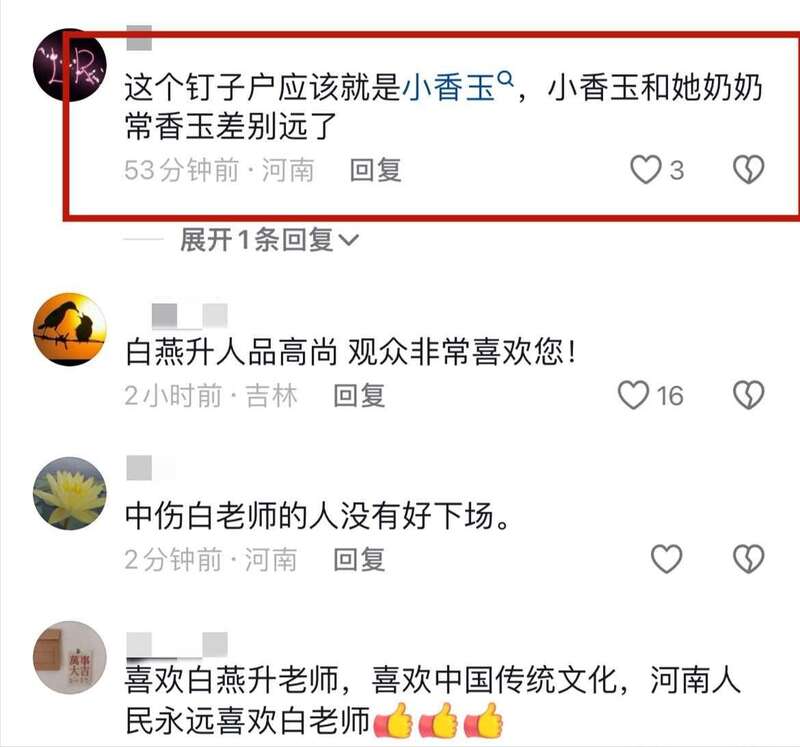The width and height of the screenshot is (800, 747).
Task: Open the yellow lotus avatar profile
Action: coord(69,493)
